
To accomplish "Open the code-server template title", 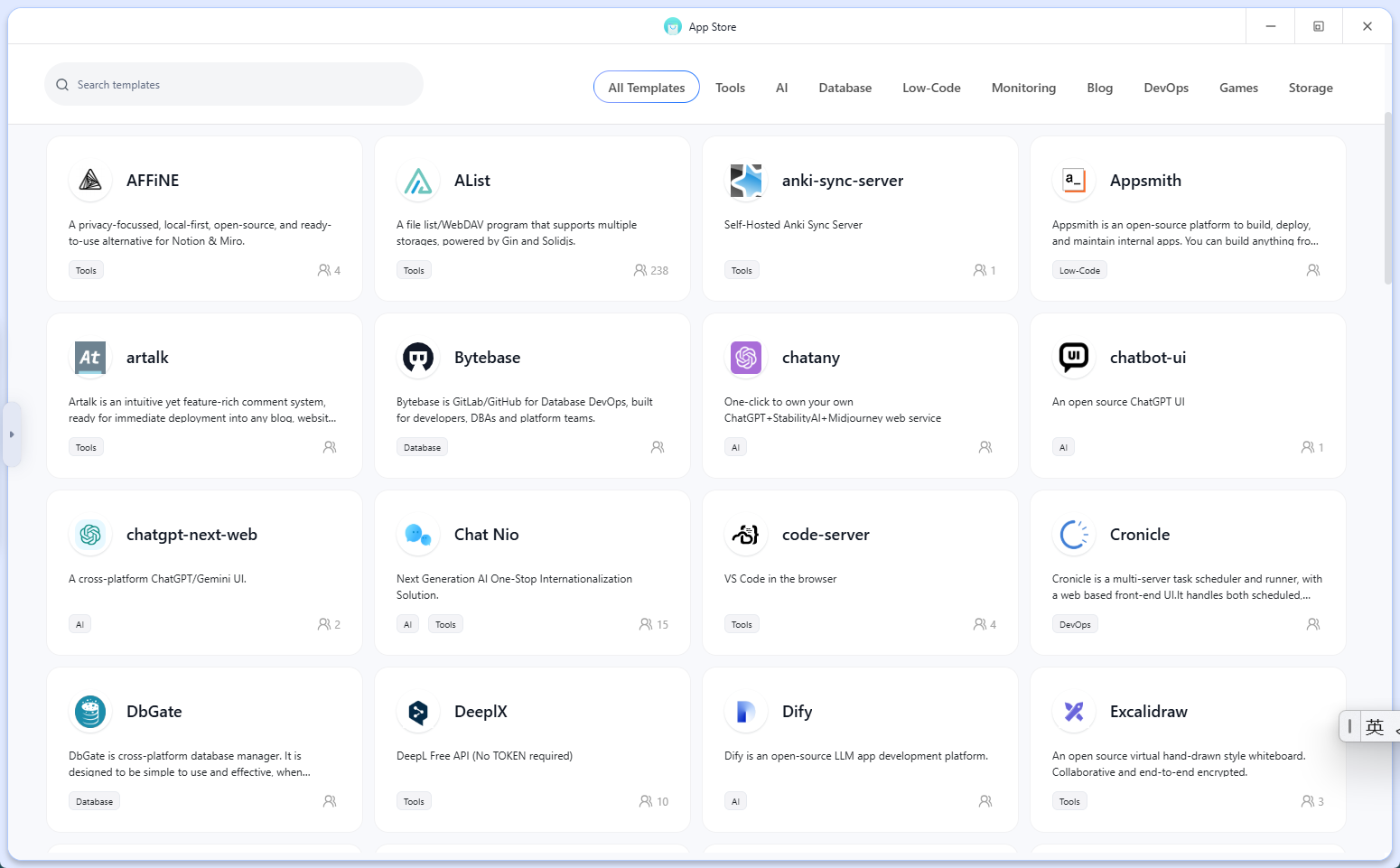I will [x=826, y=535].
